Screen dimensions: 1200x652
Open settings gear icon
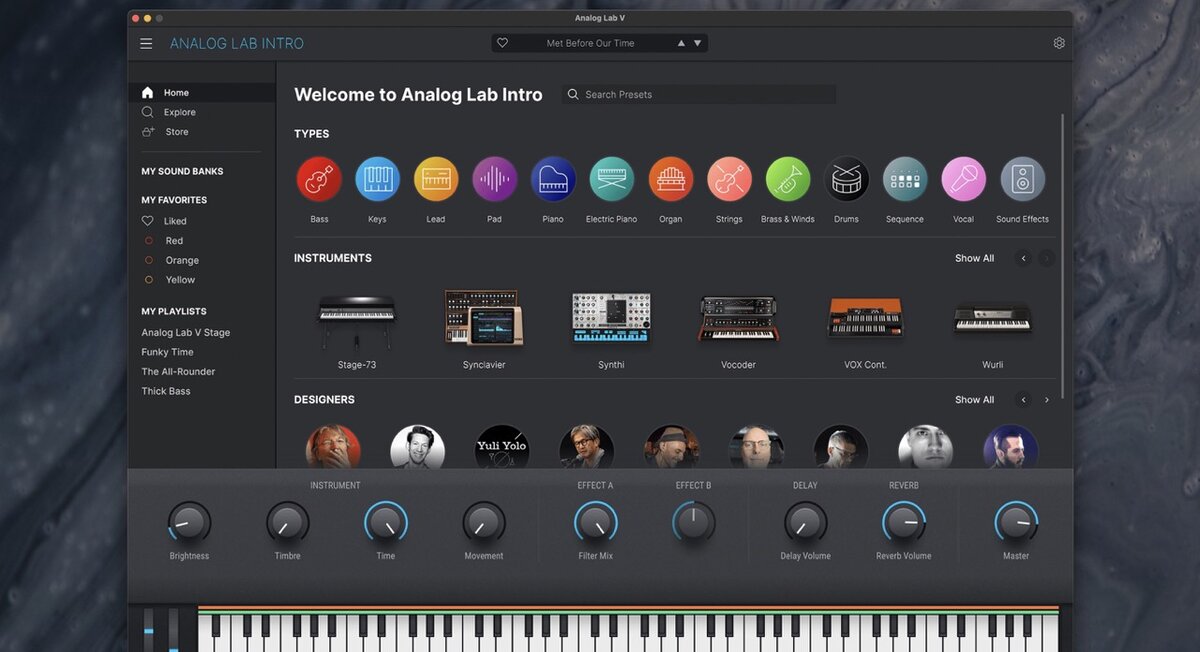pyautogui.click(x=1059, y=43)
